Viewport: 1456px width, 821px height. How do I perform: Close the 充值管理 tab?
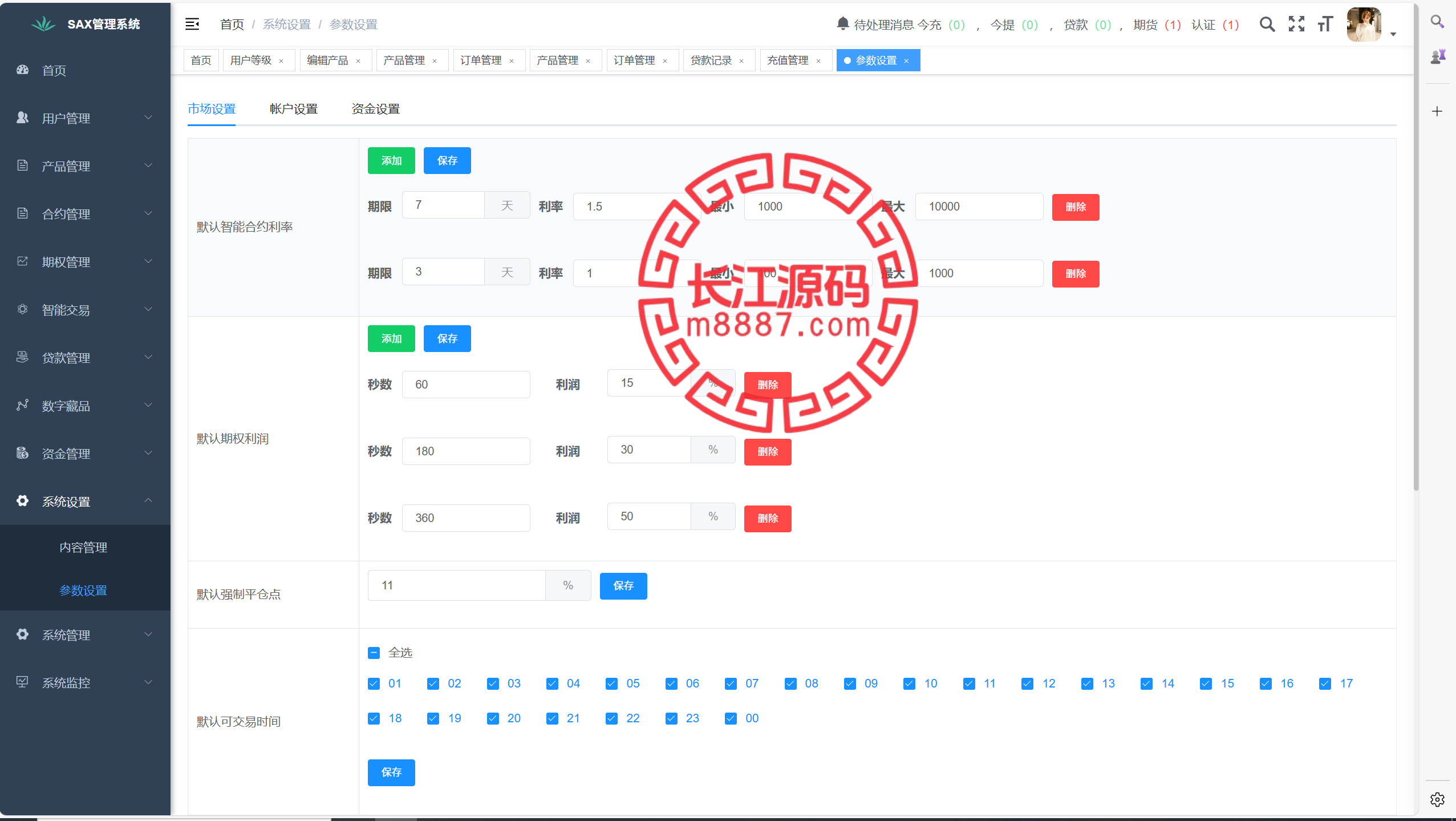(818, 61)
